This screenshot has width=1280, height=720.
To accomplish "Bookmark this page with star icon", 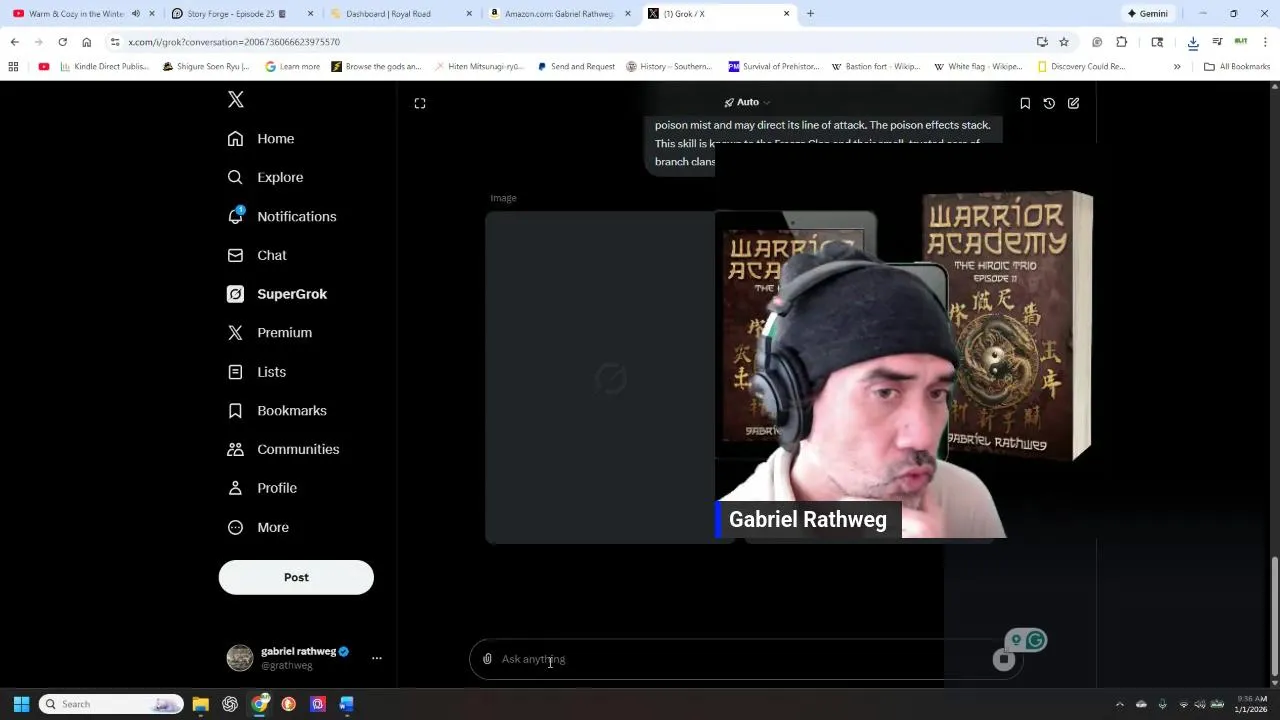I will pyautogui.click(x=1064, y=42).
